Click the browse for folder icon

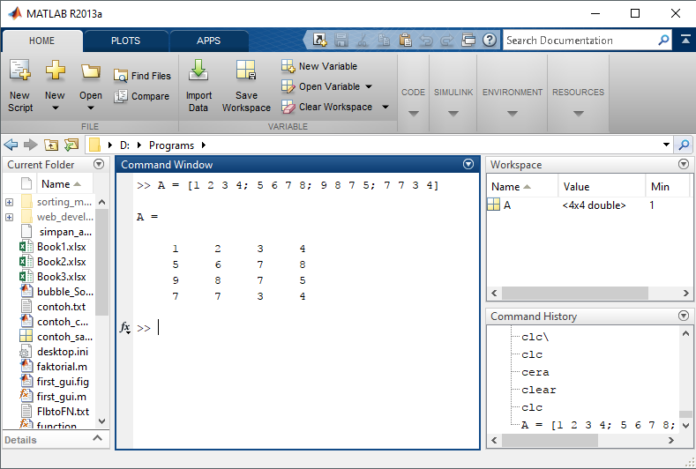point(71,145)
